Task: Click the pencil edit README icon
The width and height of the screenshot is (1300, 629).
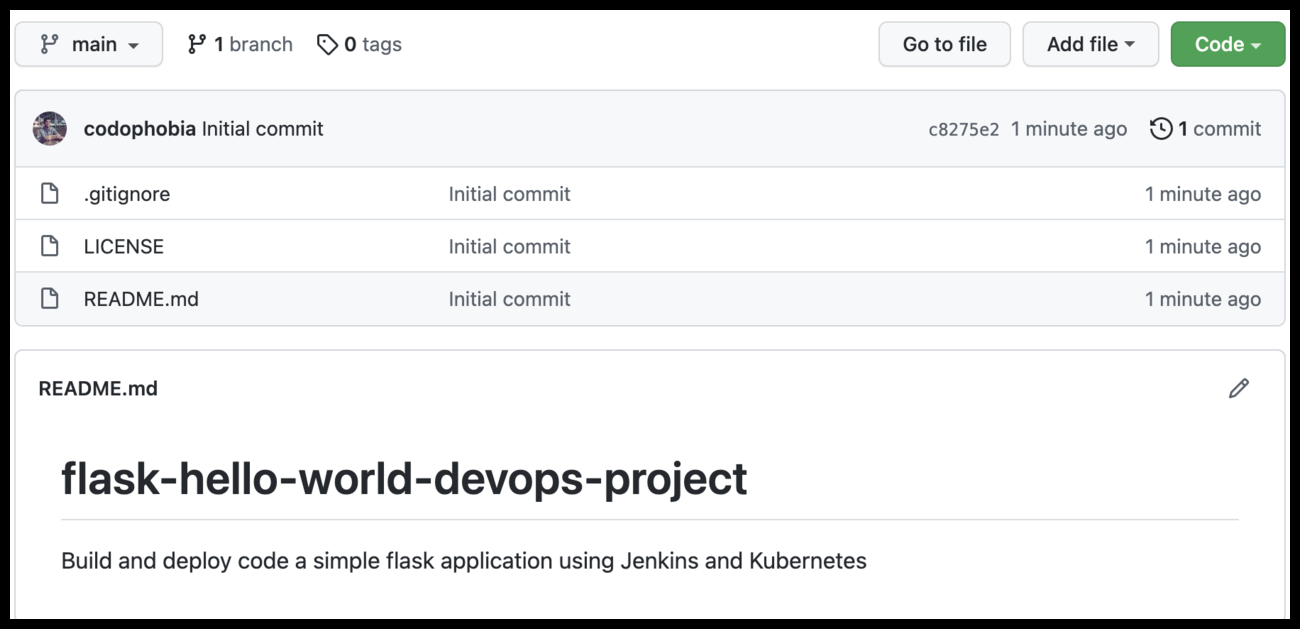Action: (1239, 389)
